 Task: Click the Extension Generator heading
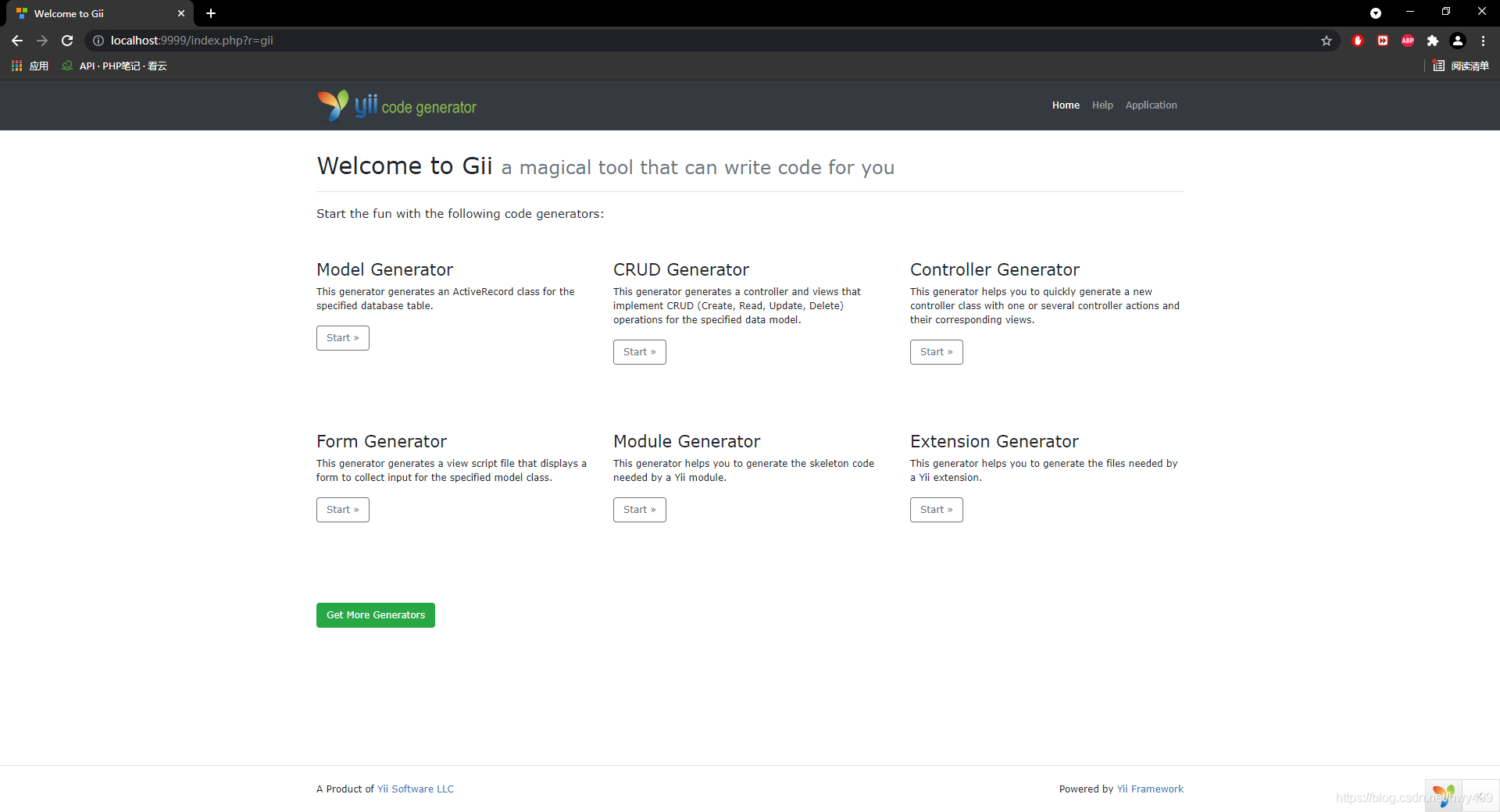point(994,441)
